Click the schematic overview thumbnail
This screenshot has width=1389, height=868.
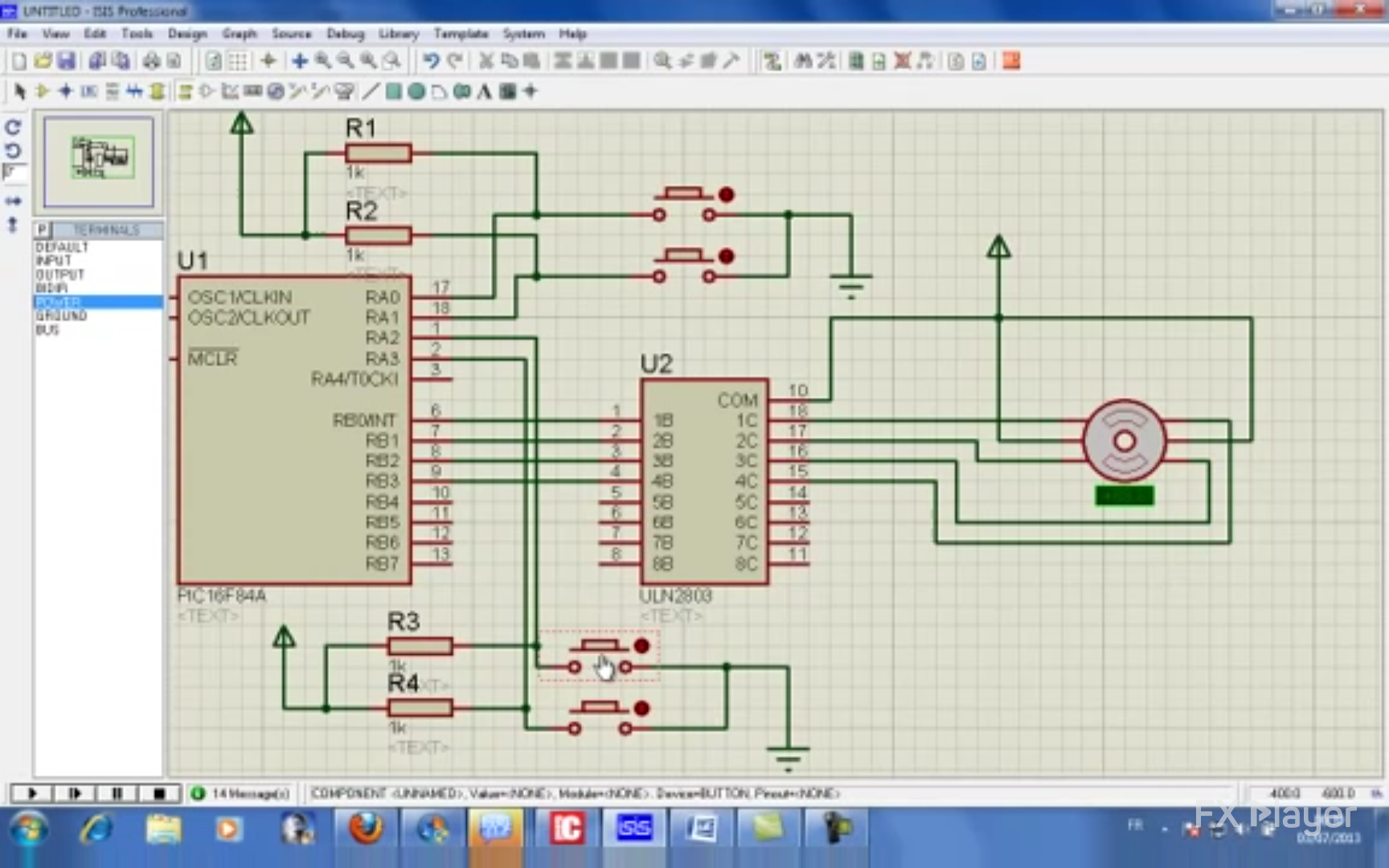click(99, 161)
